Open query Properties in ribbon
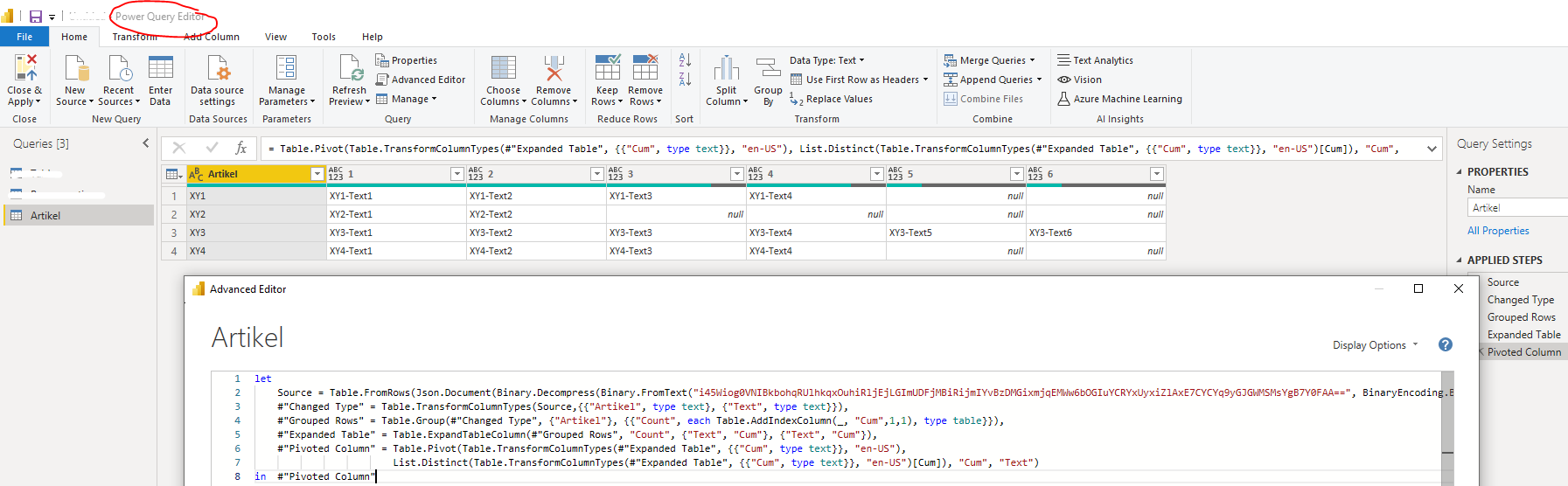The width and height of the screenshot is (1568, 486). click(x=406, y=60)
